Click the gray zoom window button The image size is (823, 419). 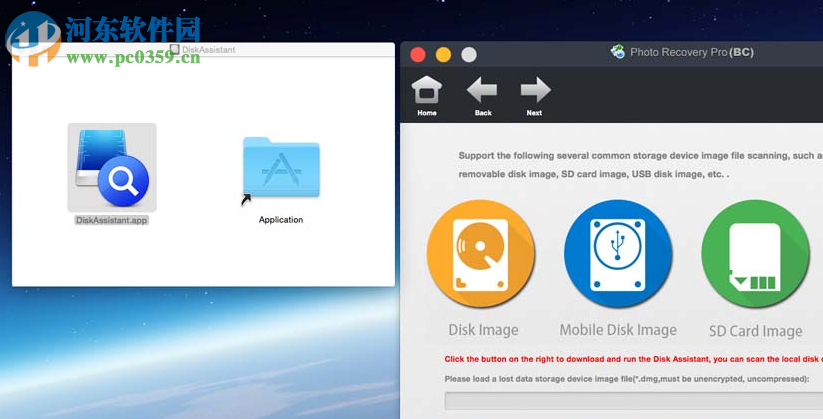click(x=469, y=55)
